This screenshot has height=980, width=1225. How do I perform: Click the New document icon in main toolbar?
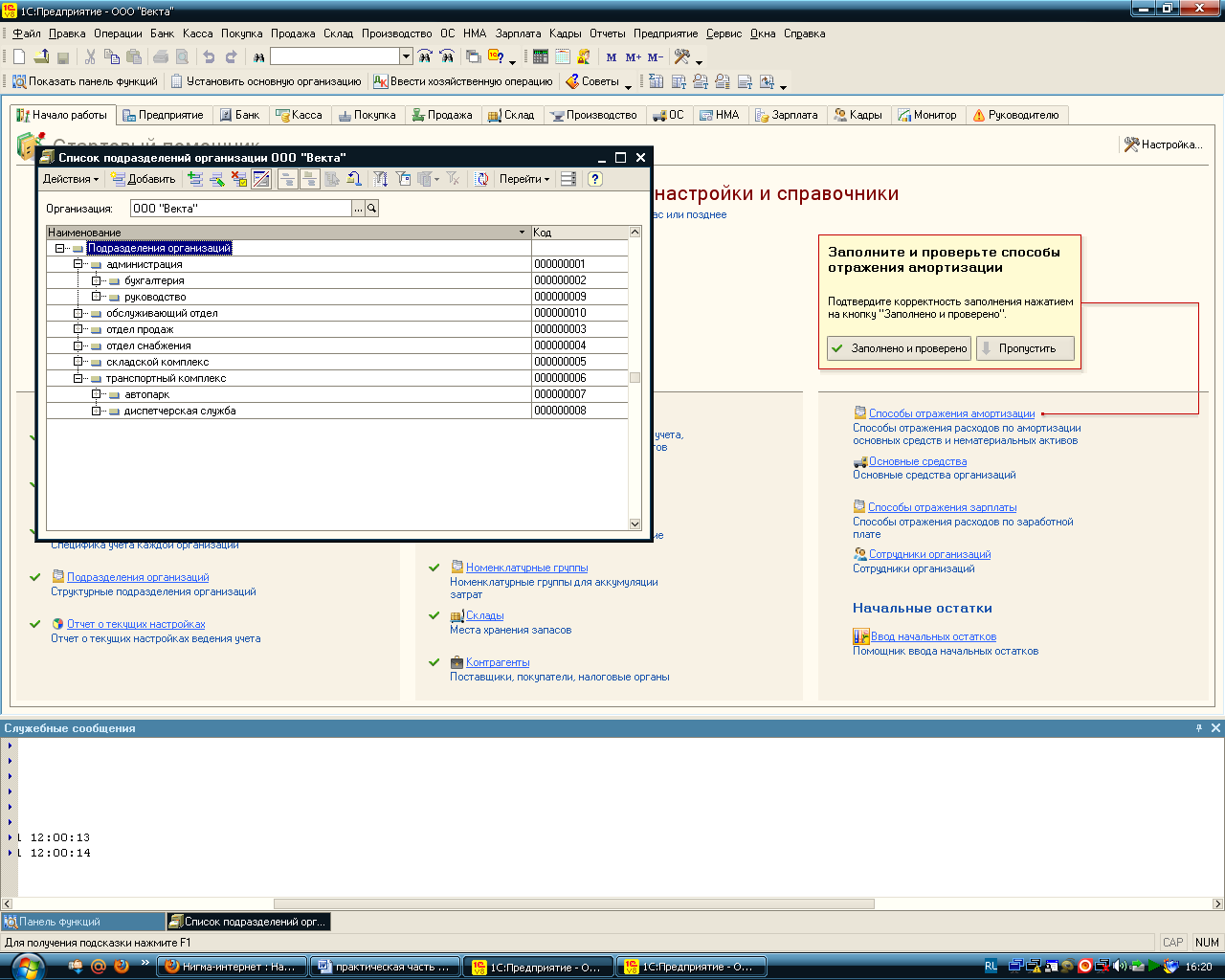point(19,57)
